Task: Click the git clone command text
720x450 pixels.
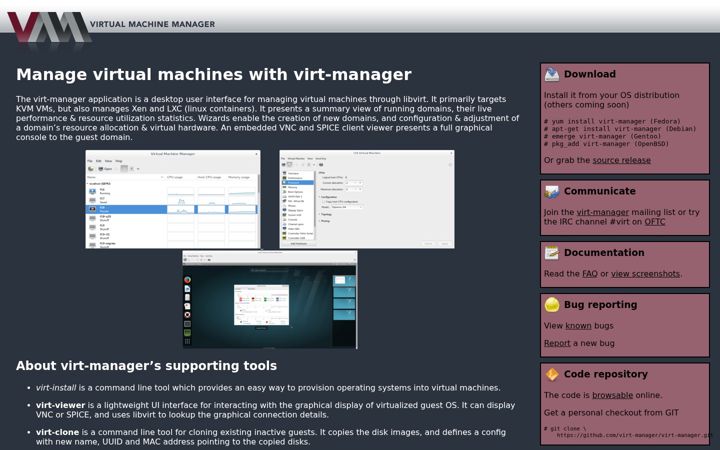Action: tap(628, 432)
